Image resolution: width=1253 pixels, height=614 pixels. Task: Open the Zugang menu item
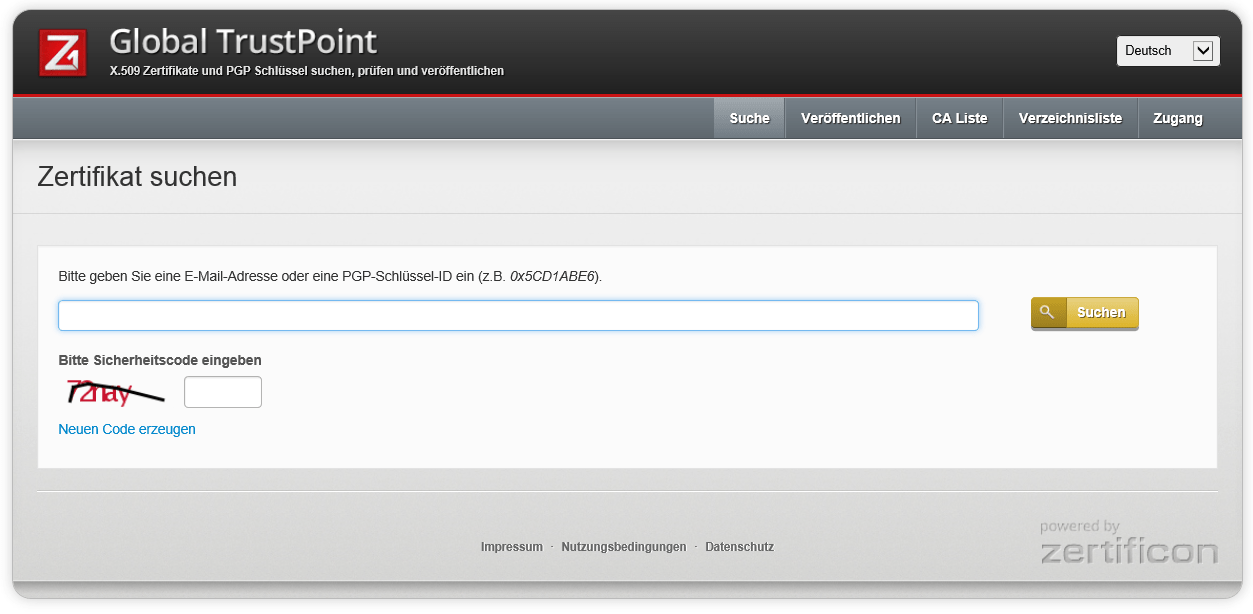pos(1177,118)
